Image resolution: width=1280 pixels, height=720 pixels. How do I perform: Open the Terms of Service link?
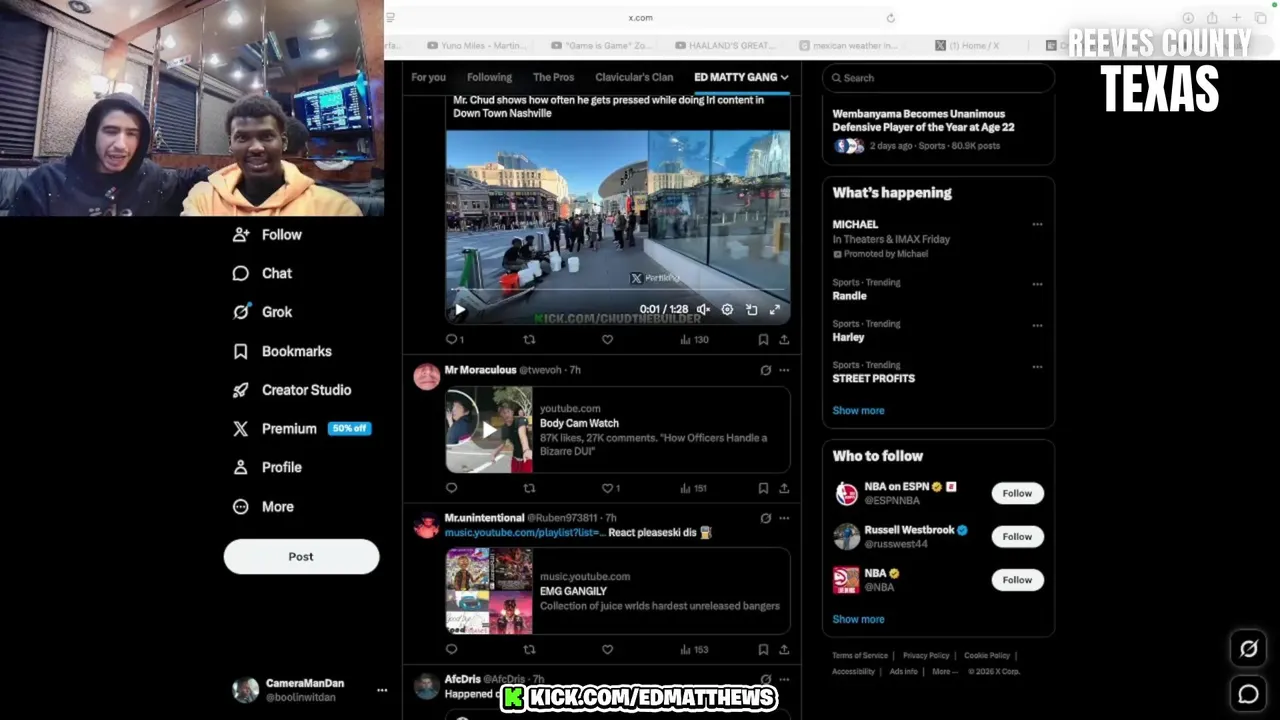(860, 656)
